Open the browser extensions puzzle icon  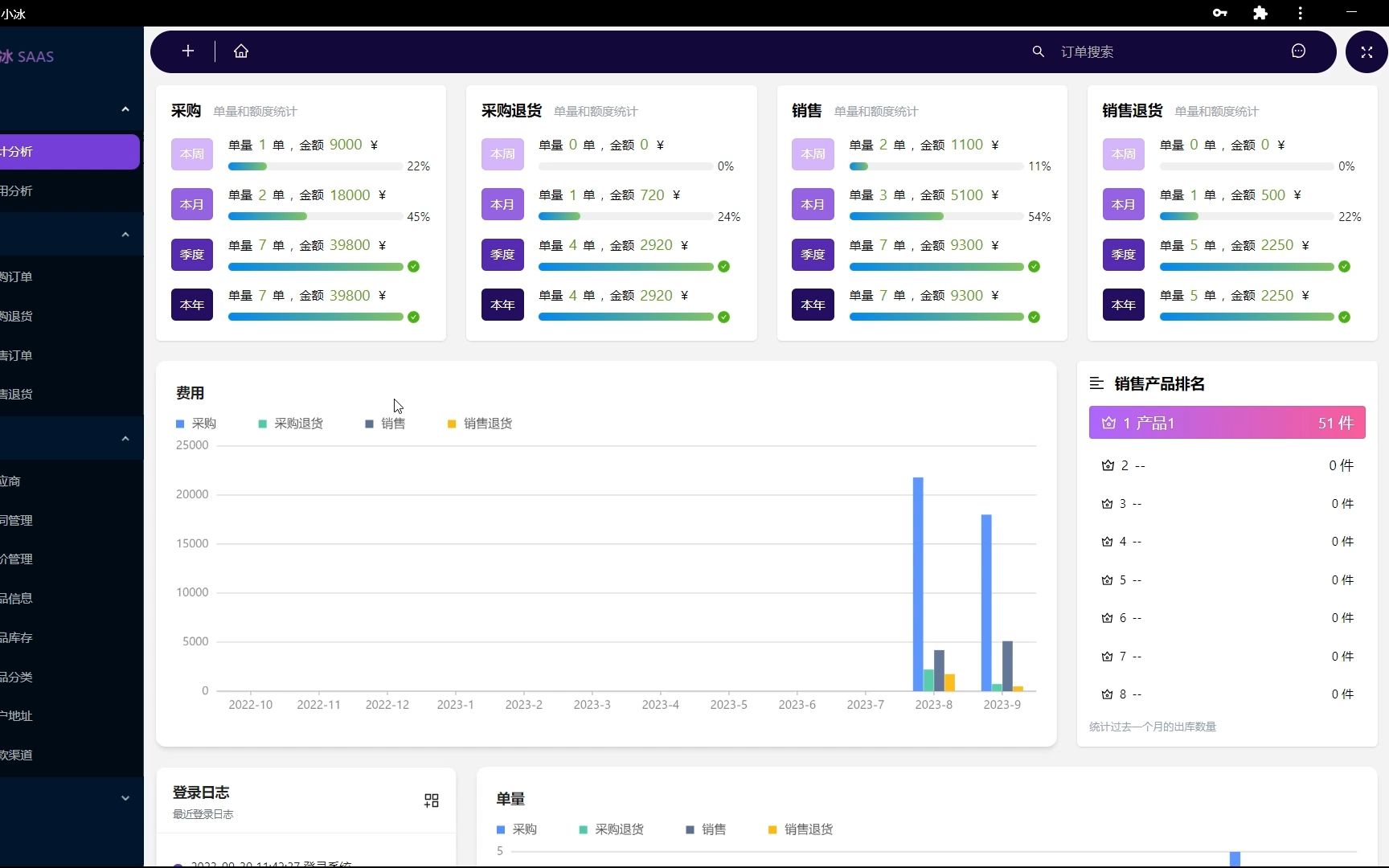point(1260,13)
